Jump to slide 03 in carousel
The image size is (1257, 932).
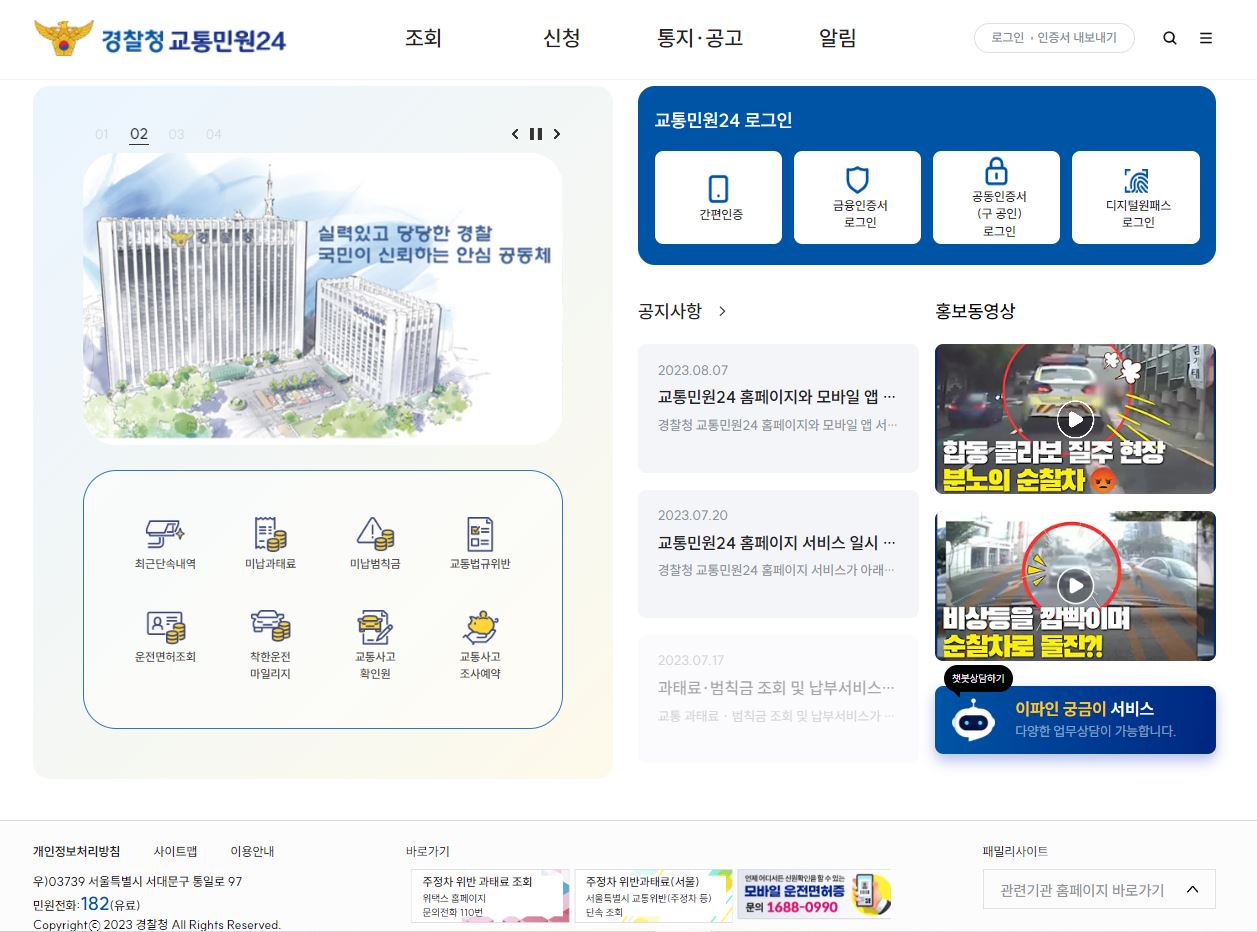coord(176,133)
